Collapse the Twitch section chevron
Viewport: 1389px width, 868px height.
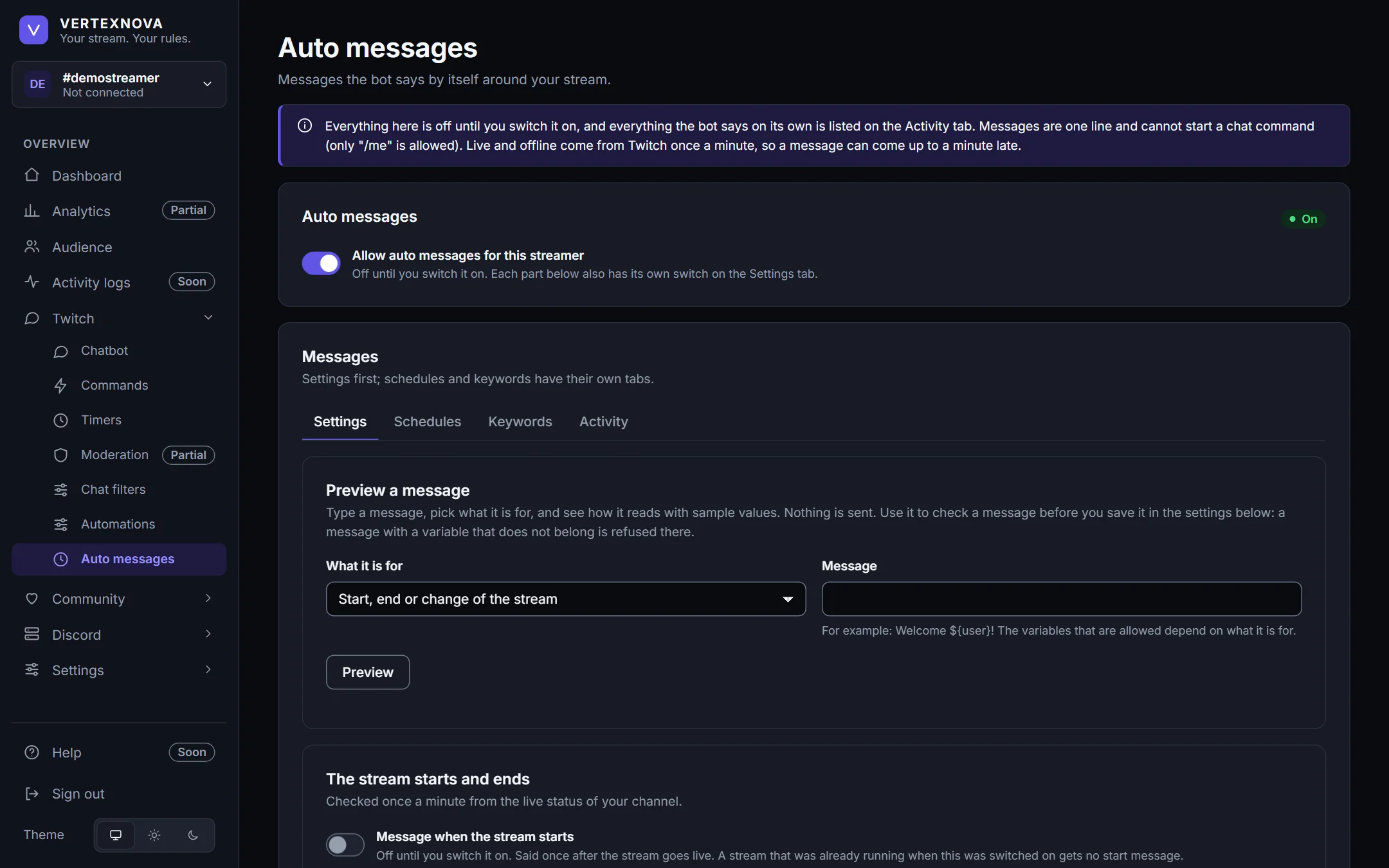(208, 318)
